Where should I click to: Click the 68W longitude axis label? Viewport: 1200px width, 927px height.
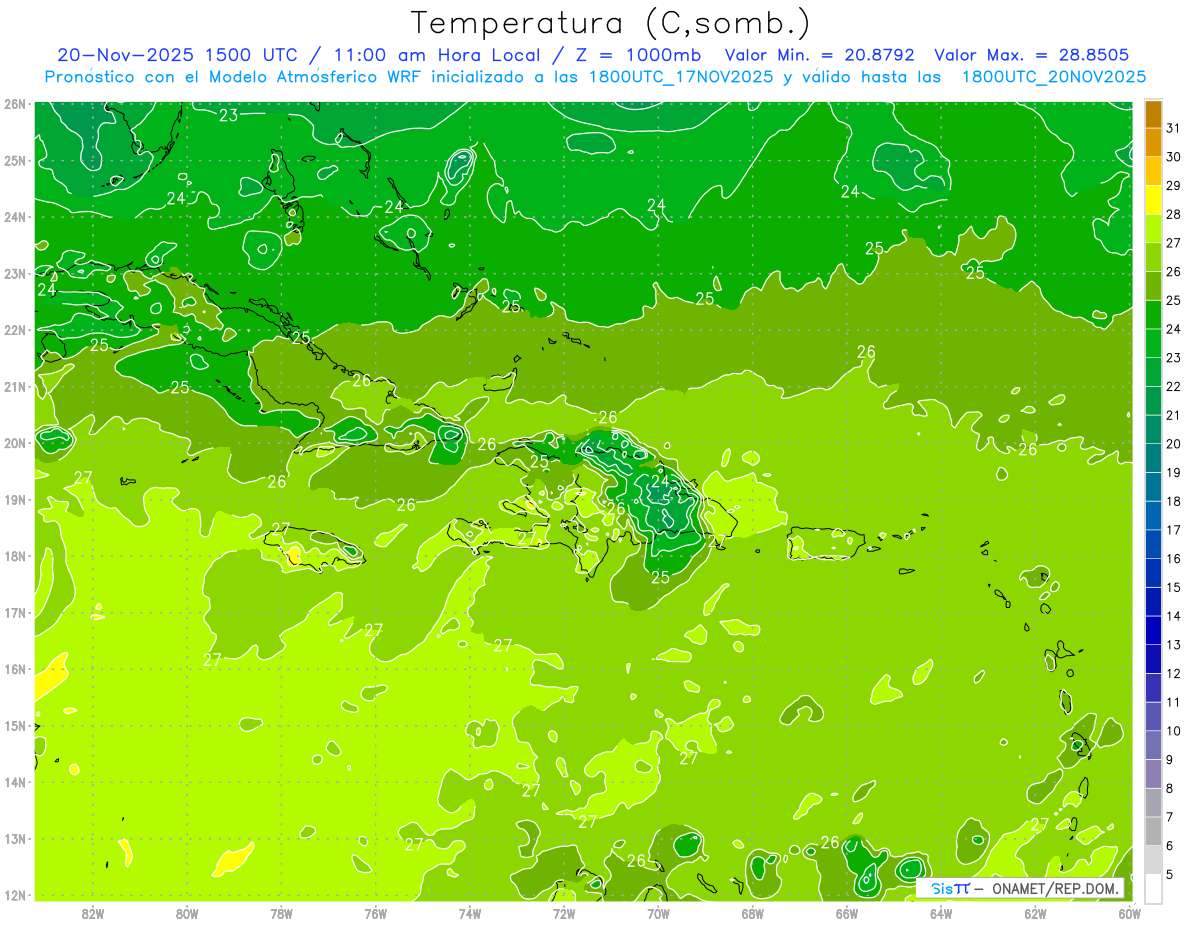pos(752,914)
